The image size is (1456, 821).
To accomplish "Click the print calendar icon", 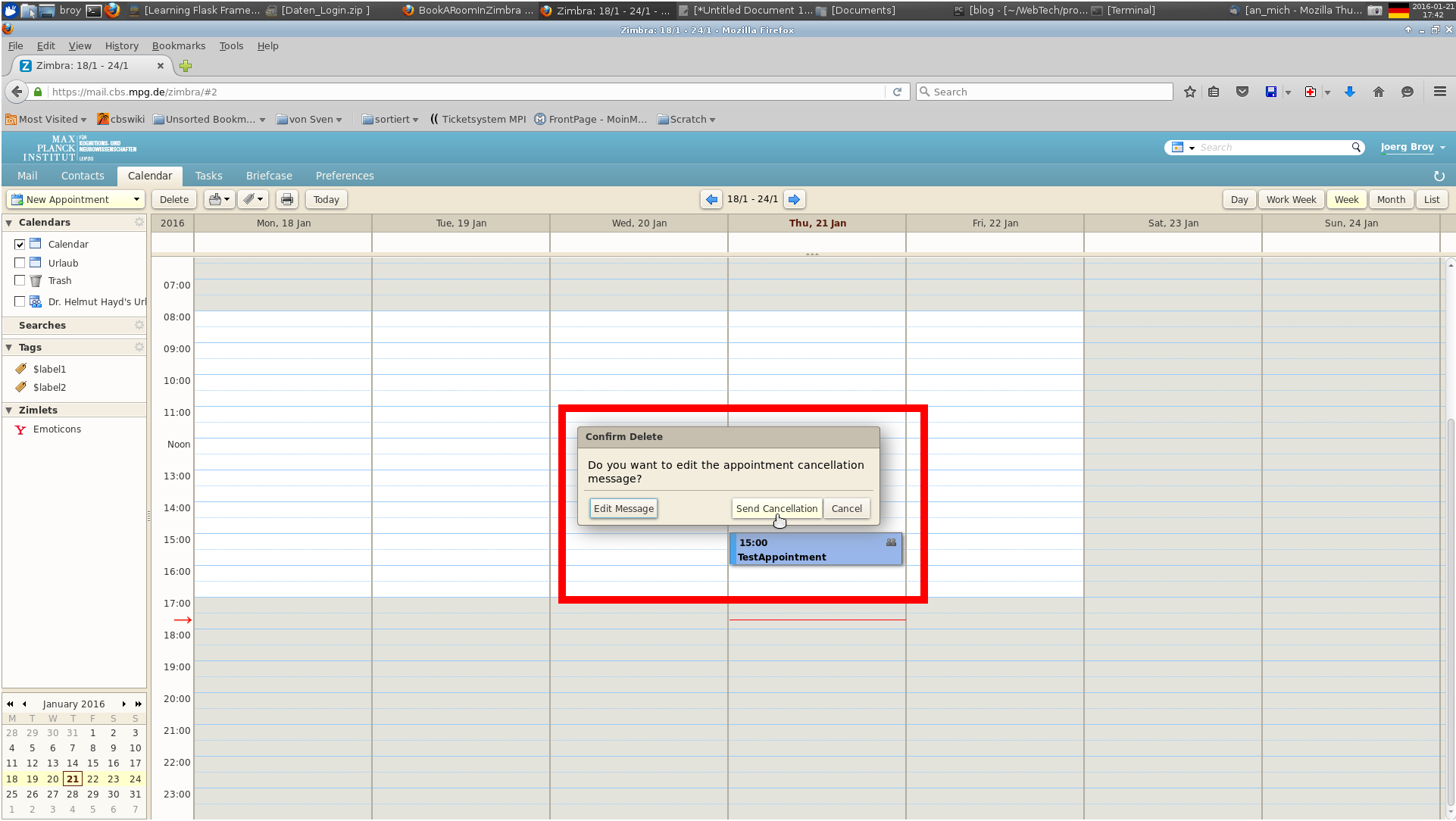I will point(288,199).
